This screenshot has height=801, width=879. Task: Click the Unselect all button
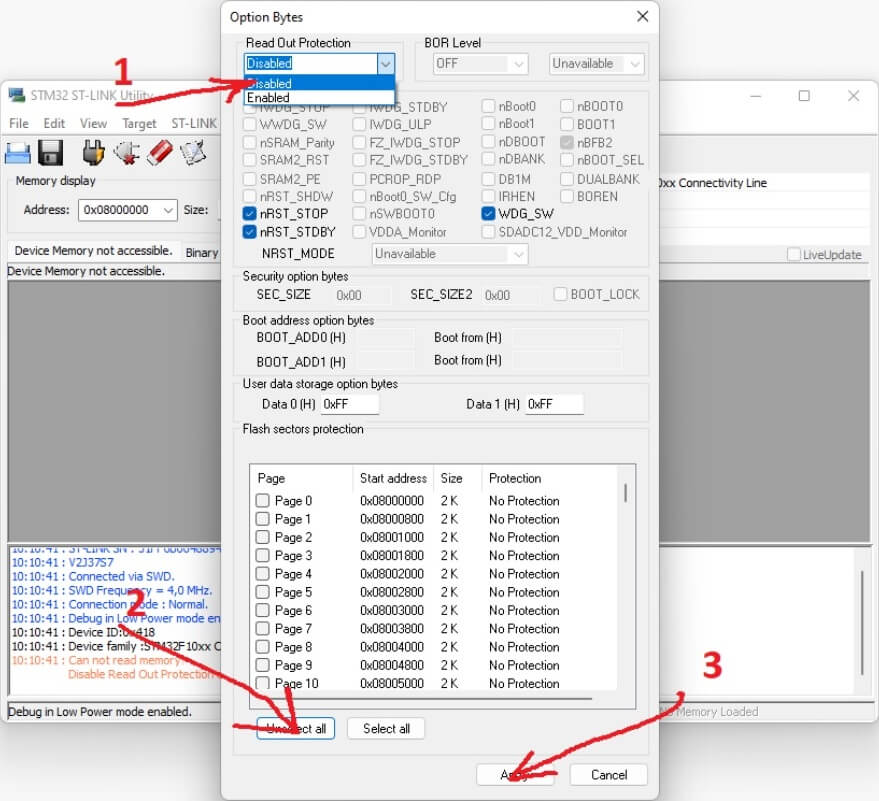[295, 729]
